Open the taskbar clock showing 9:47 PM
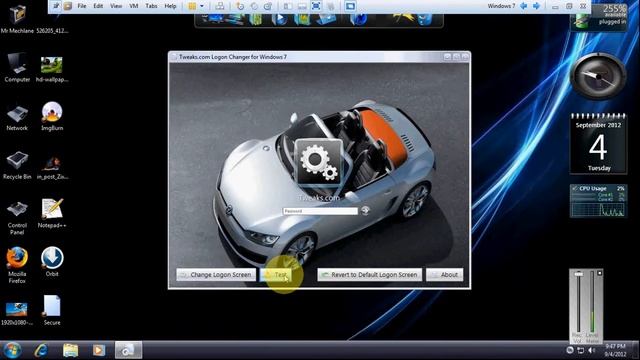 point(615,350)
